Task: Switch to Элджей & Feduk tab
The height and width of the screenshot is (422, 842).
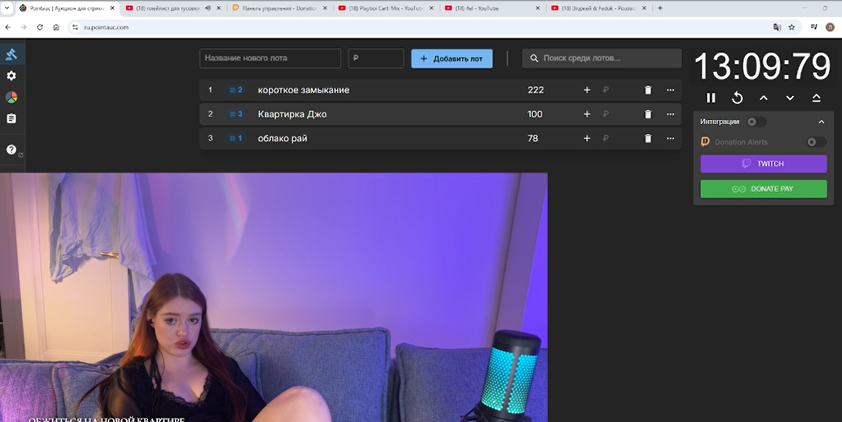Action: click(599, 8)
